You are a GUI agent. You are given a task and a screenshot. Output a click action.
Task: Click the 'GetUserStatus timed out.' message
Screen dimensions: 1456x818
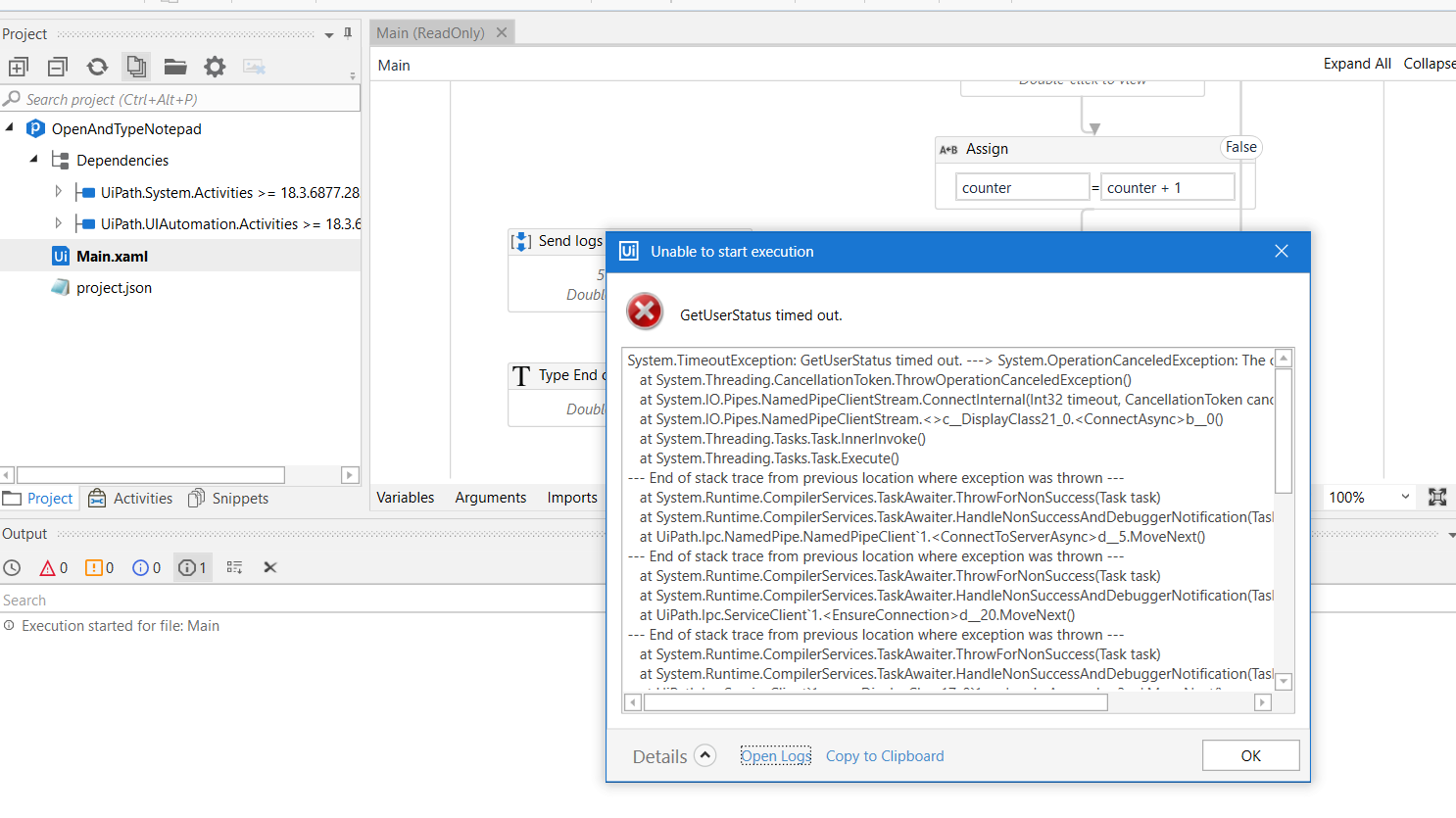[761, 315]
